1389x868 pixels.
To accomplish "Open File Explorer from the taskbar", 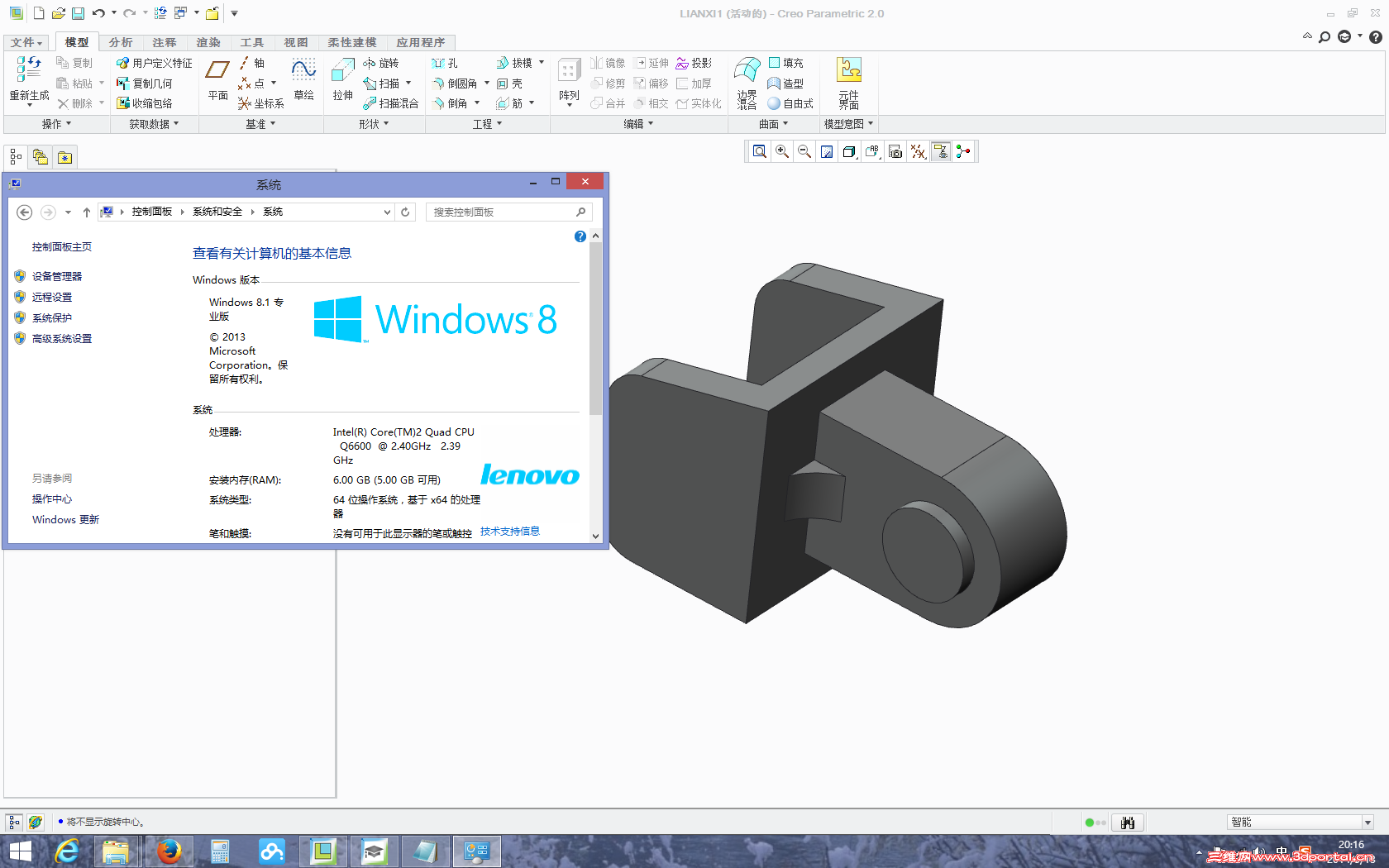I will (x=117, y=851).
